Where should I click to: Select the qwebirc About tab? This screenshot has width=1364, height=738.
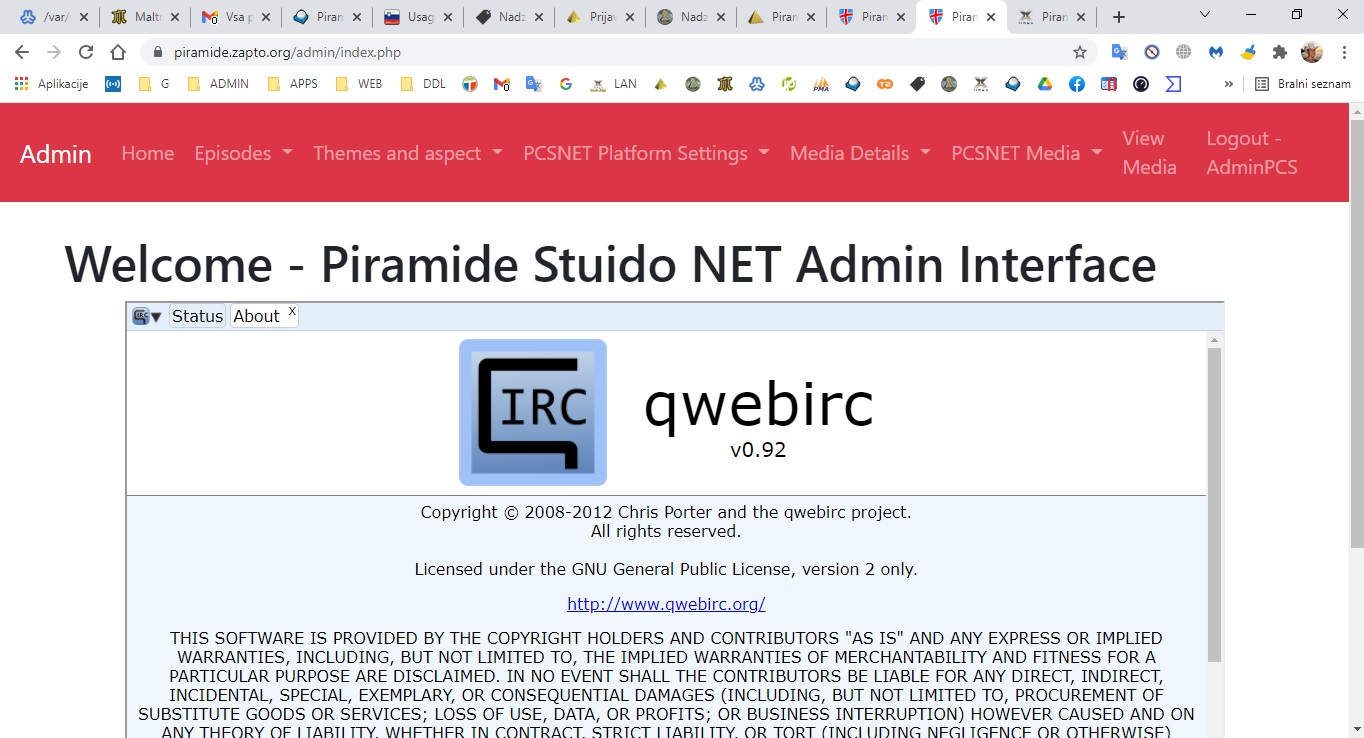[257, 316]
